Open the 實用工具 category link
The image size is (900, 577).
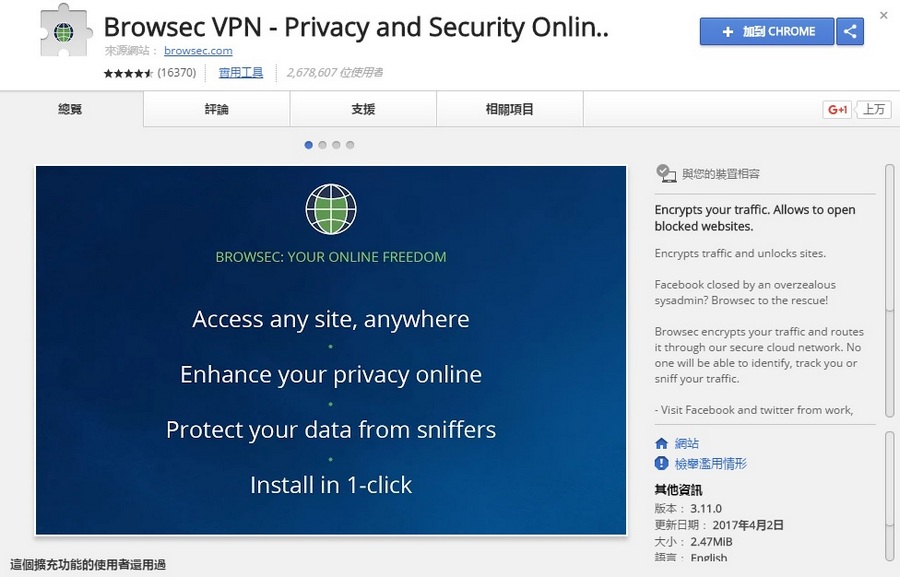pyautogui.click(x=240, y=73)
